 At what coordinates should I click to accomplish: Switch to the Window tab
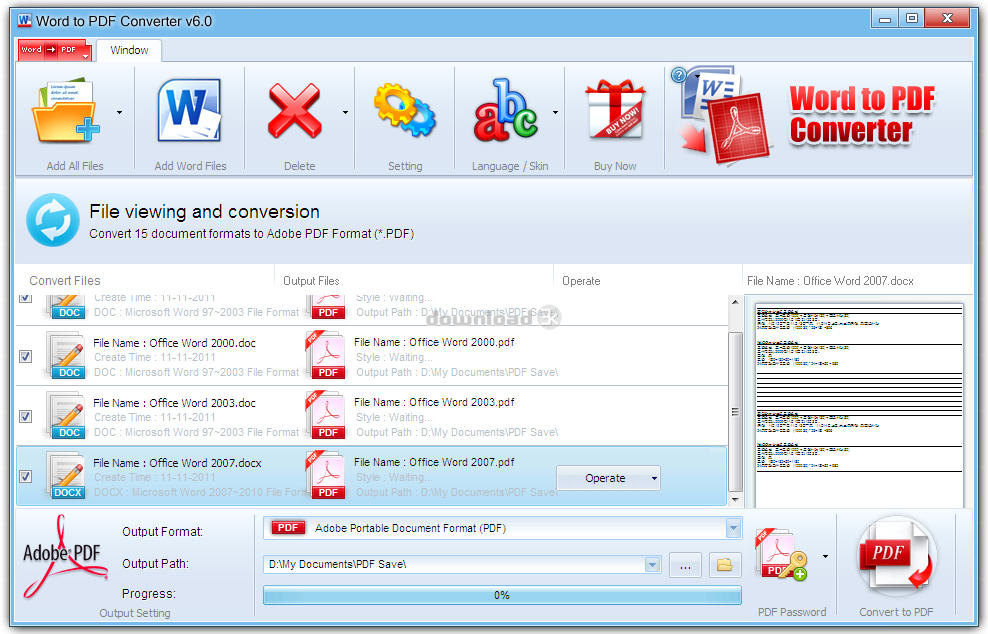[129, 50]
